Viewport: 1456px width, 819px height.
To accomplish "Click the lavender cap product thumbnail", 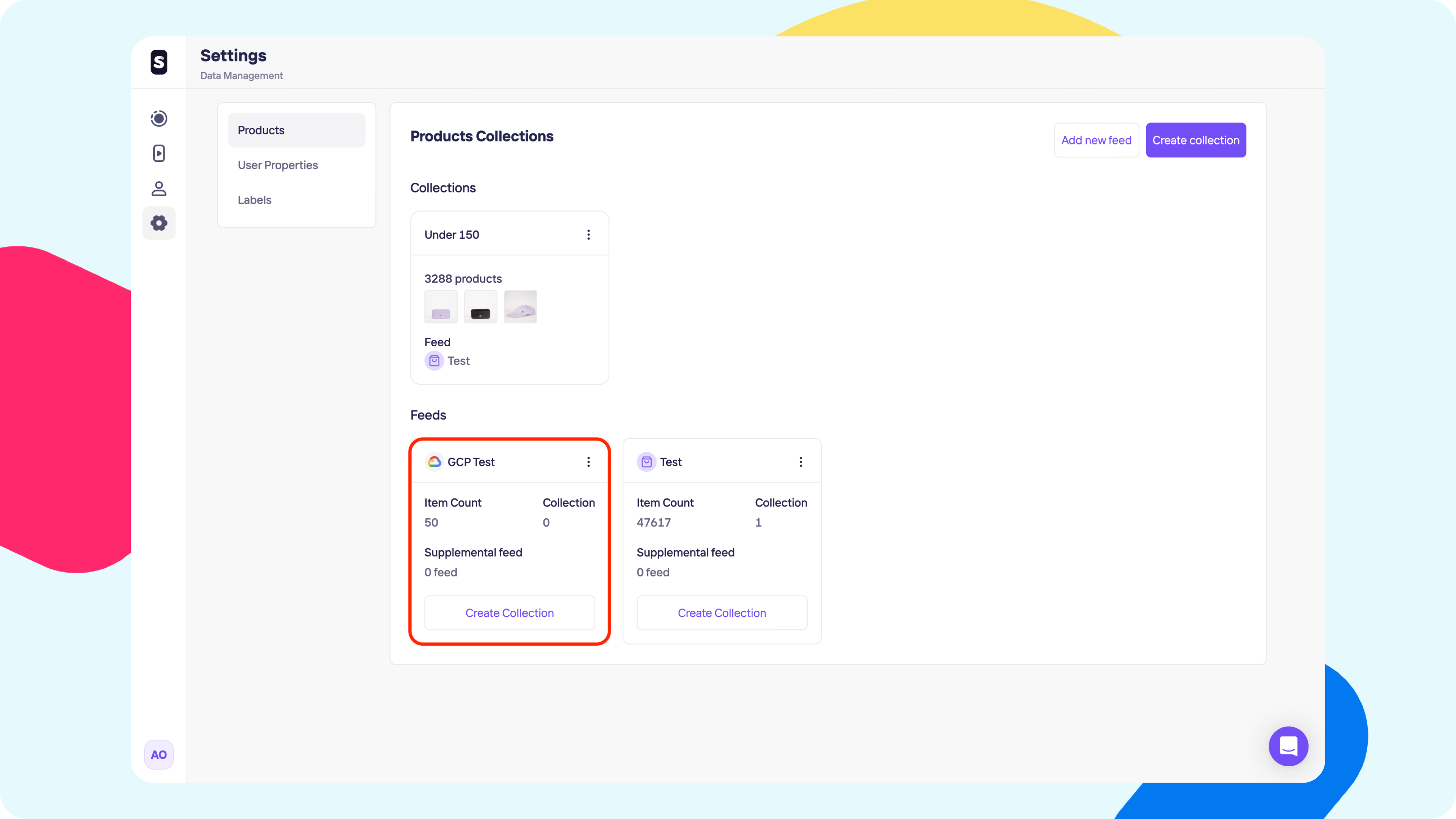I will [x=520, y=307].
